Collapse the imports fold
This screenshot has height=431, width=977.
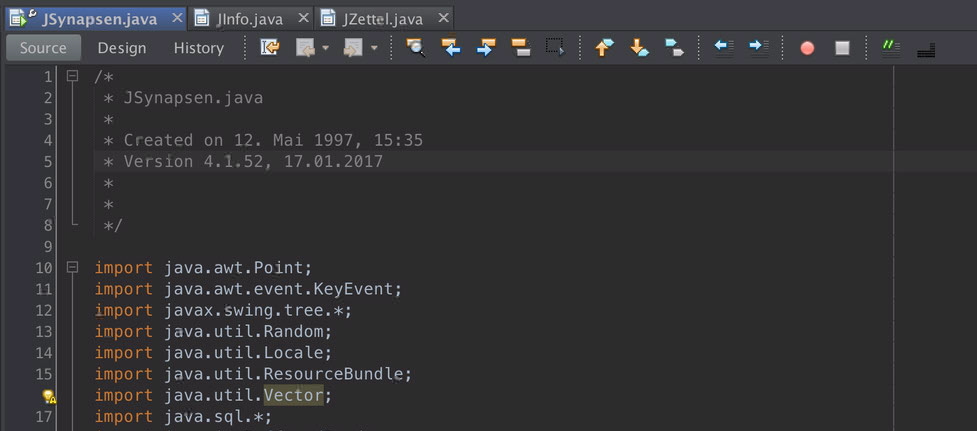[x=72, y=268]
